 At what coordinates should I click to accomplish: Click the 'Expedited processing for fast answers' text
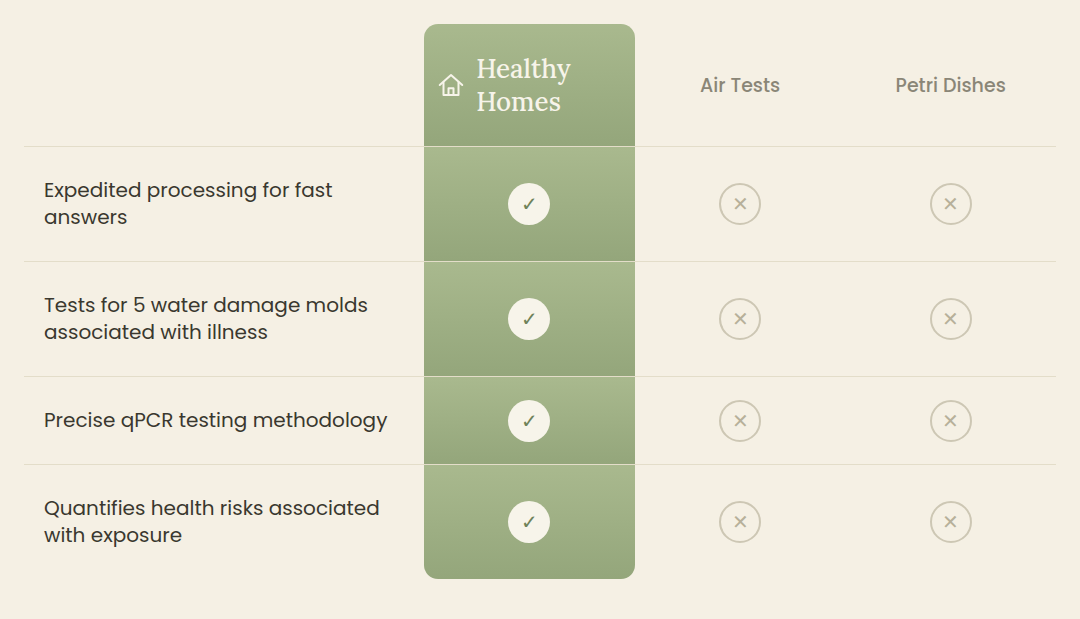(188, 203)
